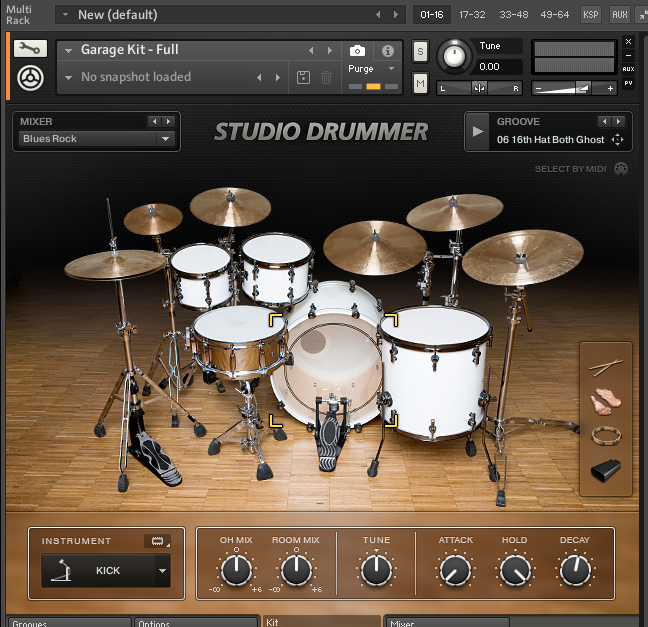Select the china cymbal

523,257
